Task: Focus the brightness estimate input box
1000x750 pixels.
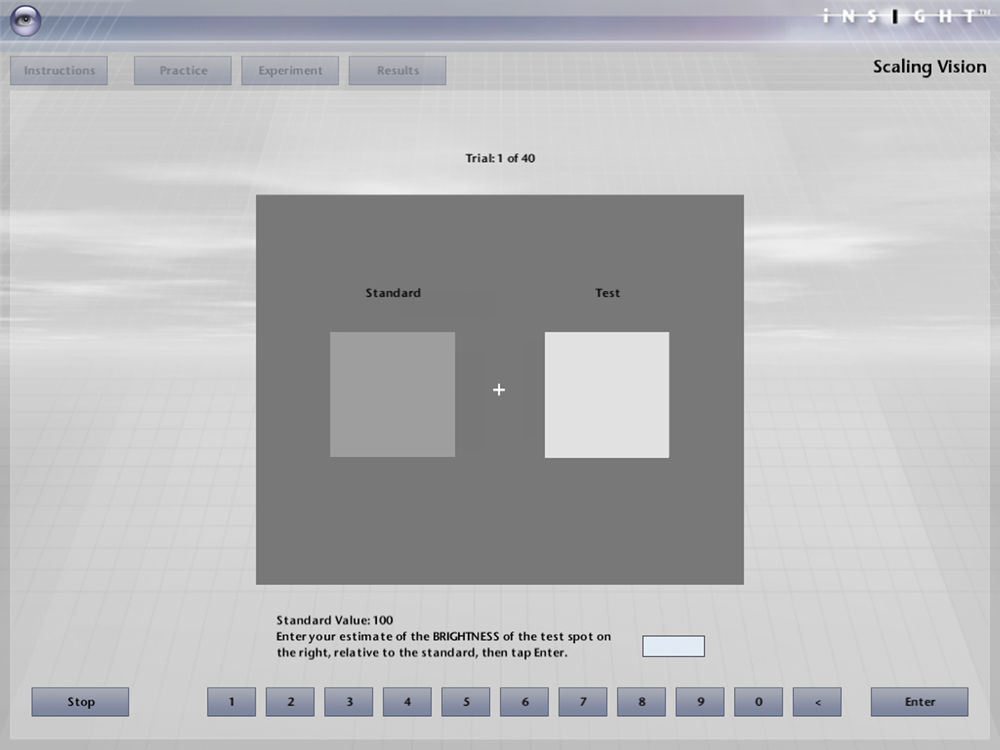Action: click(x=673, y=646)
